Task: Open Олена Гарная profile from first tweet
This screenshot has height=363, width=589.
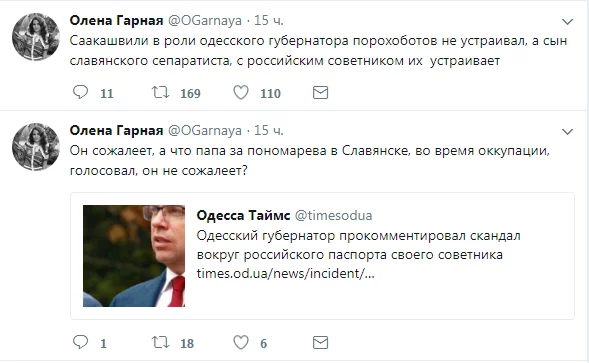Action: 116,20
